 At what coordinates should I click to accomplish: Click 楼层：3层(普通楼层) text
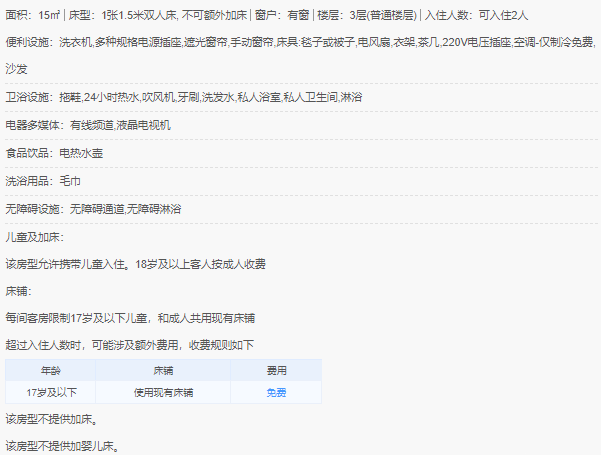(x=367, y=15)
